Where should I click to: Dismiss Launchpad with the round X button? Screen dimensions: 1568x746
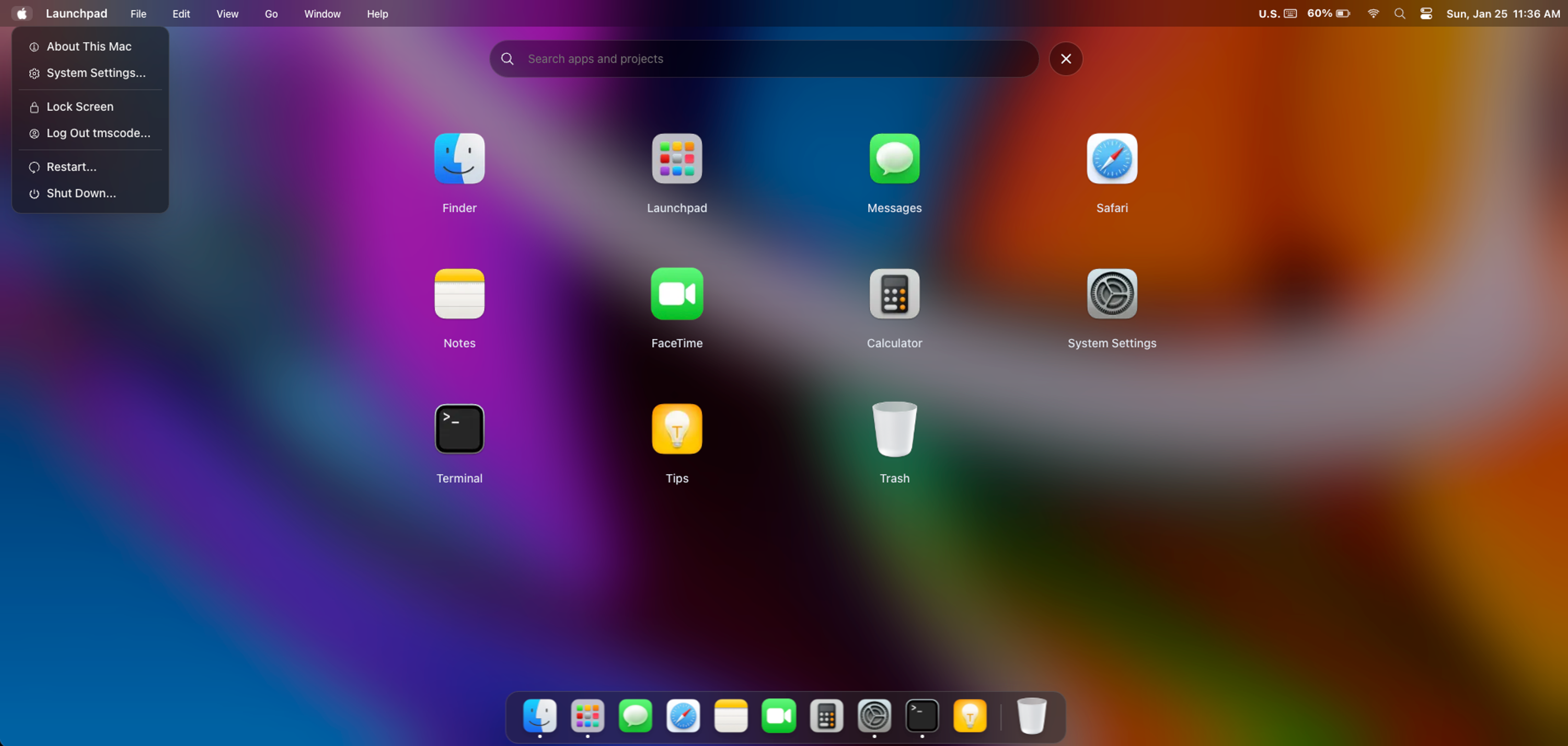tap(1065, 59)
